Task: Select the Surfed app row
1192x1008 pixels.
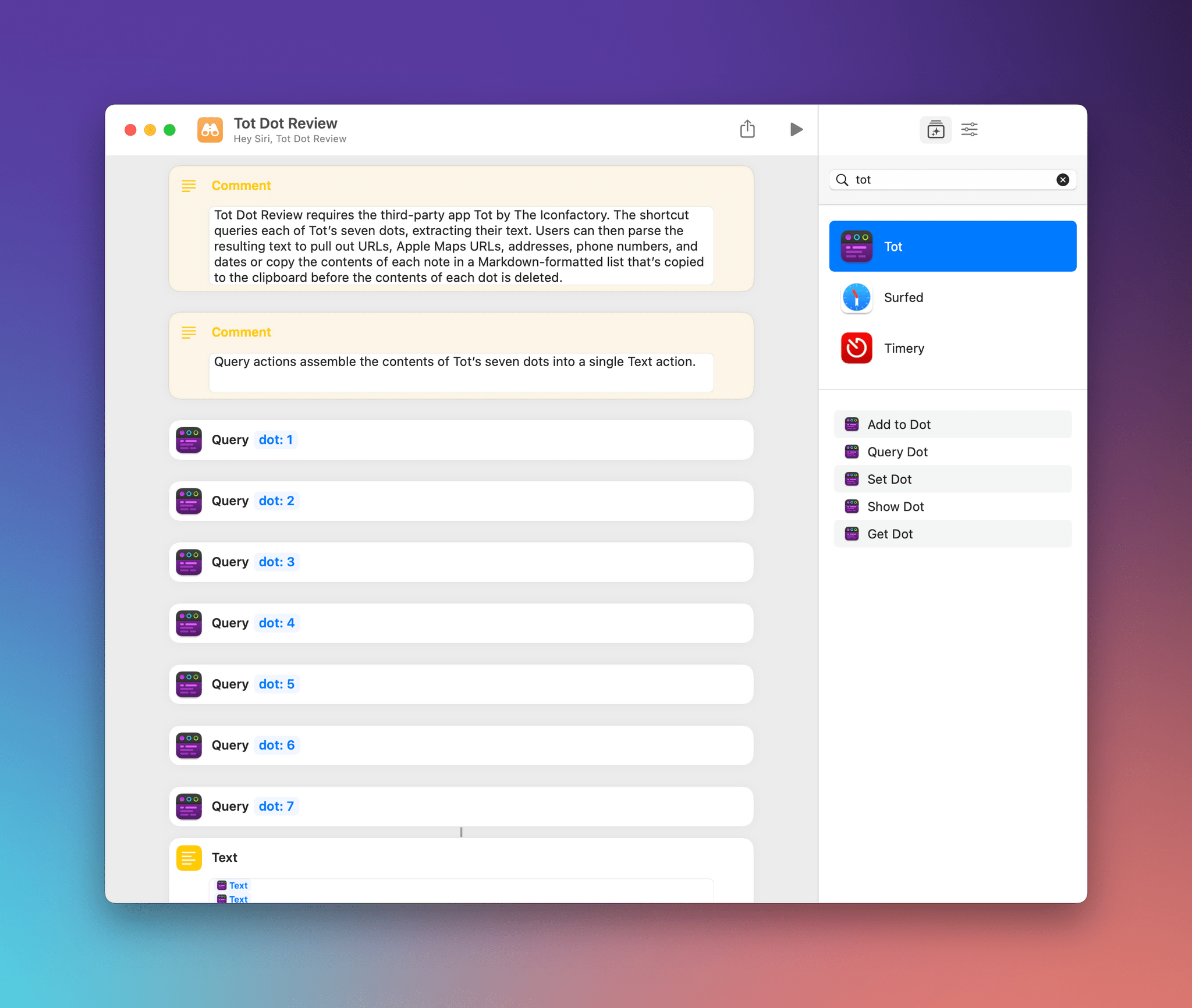Action: click(x=953, y=297)
